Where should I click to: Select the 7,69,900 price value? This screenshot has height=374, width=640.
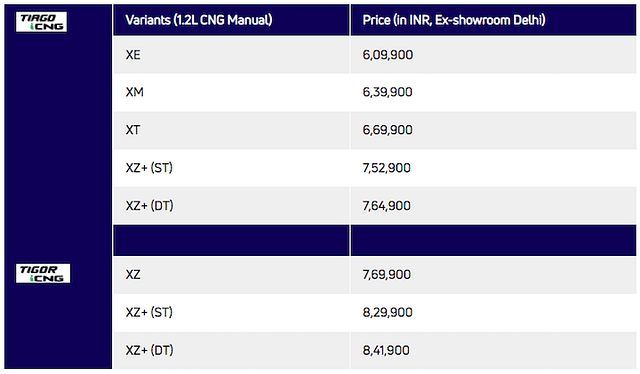coord(386,275)
